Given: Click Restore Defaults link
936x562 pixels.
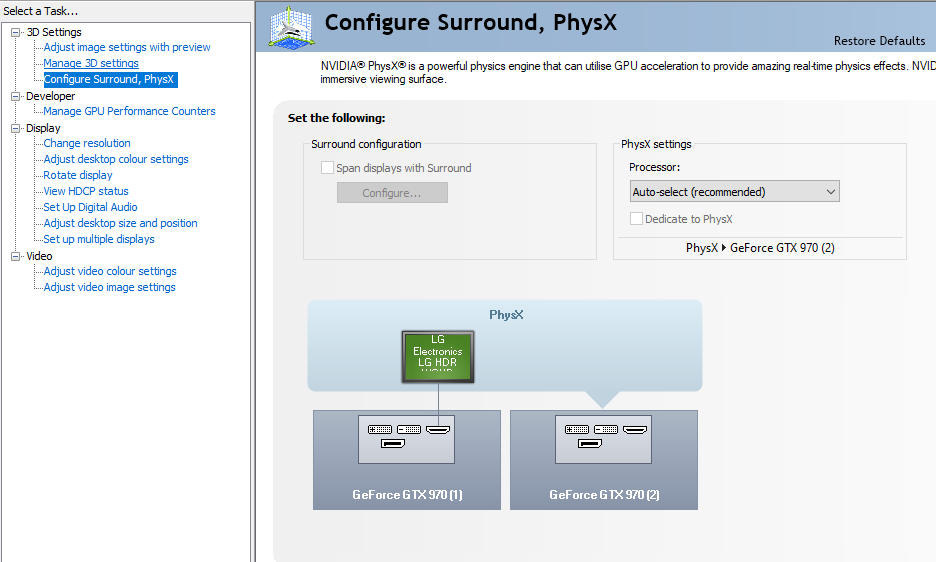Looking at the screenshot, I should [x=879, y=41].
